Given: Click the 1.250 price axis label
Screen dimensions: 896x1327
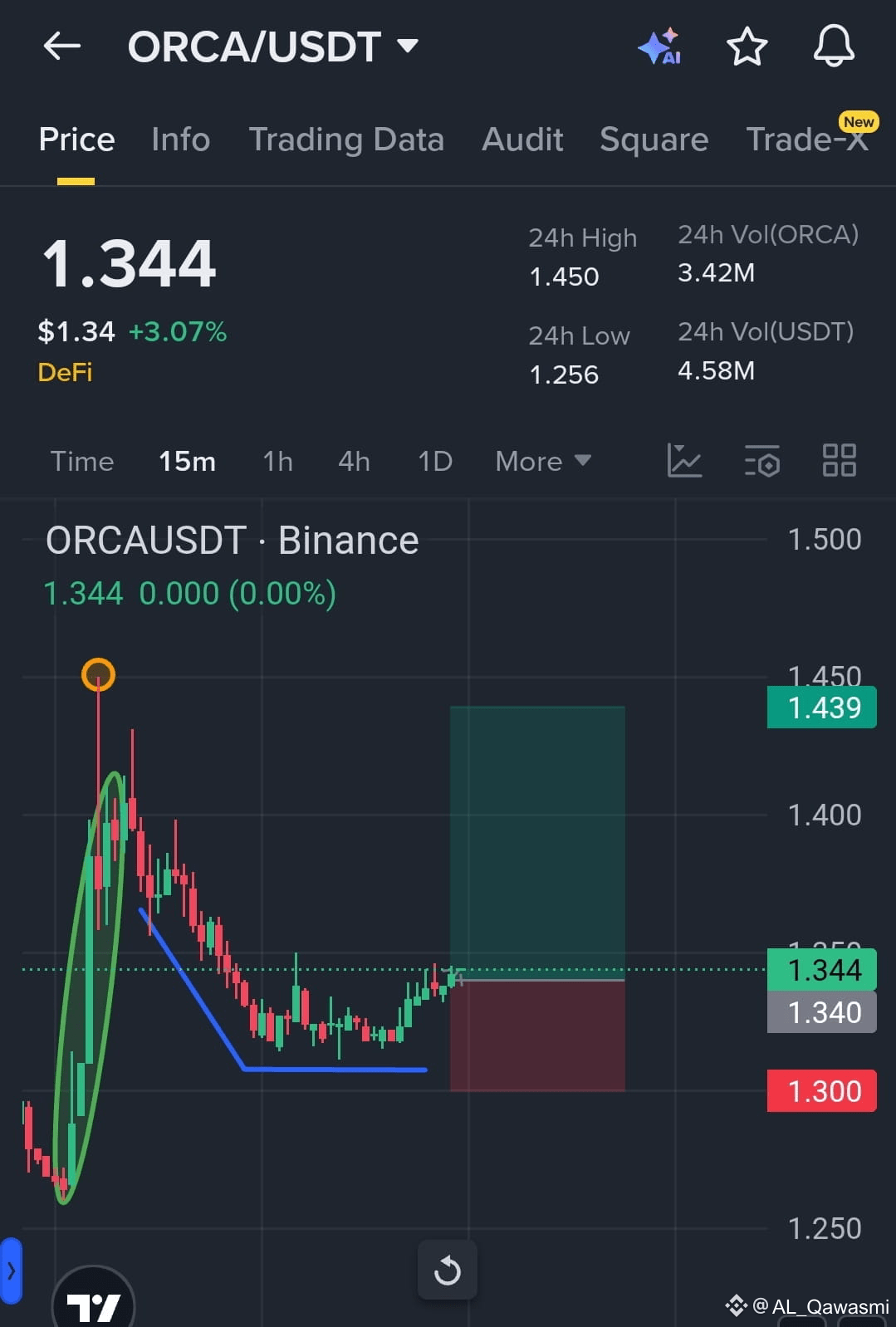Looking at the screenshot, I should (825, 1229).
